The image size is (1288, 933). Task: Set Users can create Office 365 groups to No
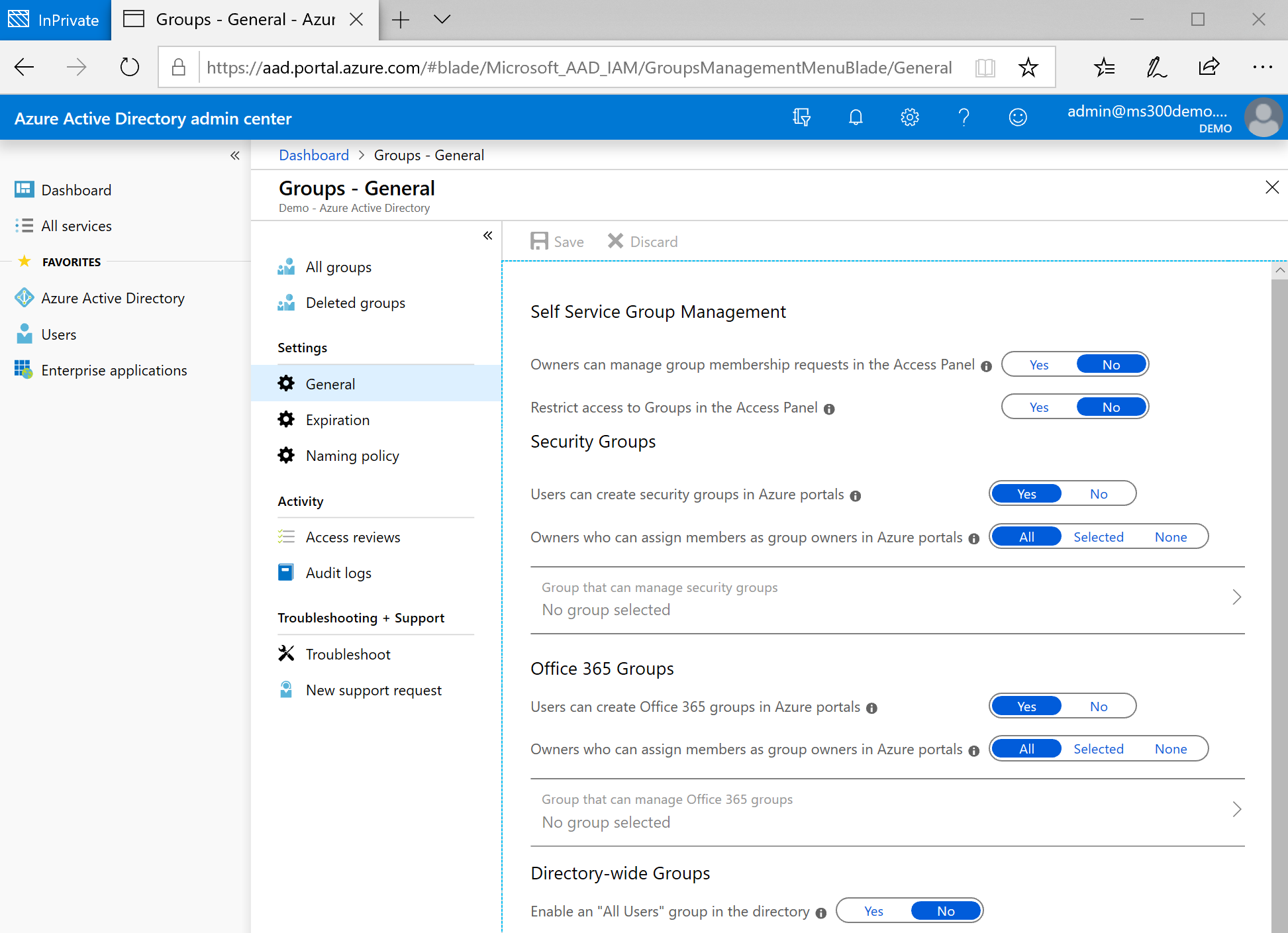click(1099, 706)
